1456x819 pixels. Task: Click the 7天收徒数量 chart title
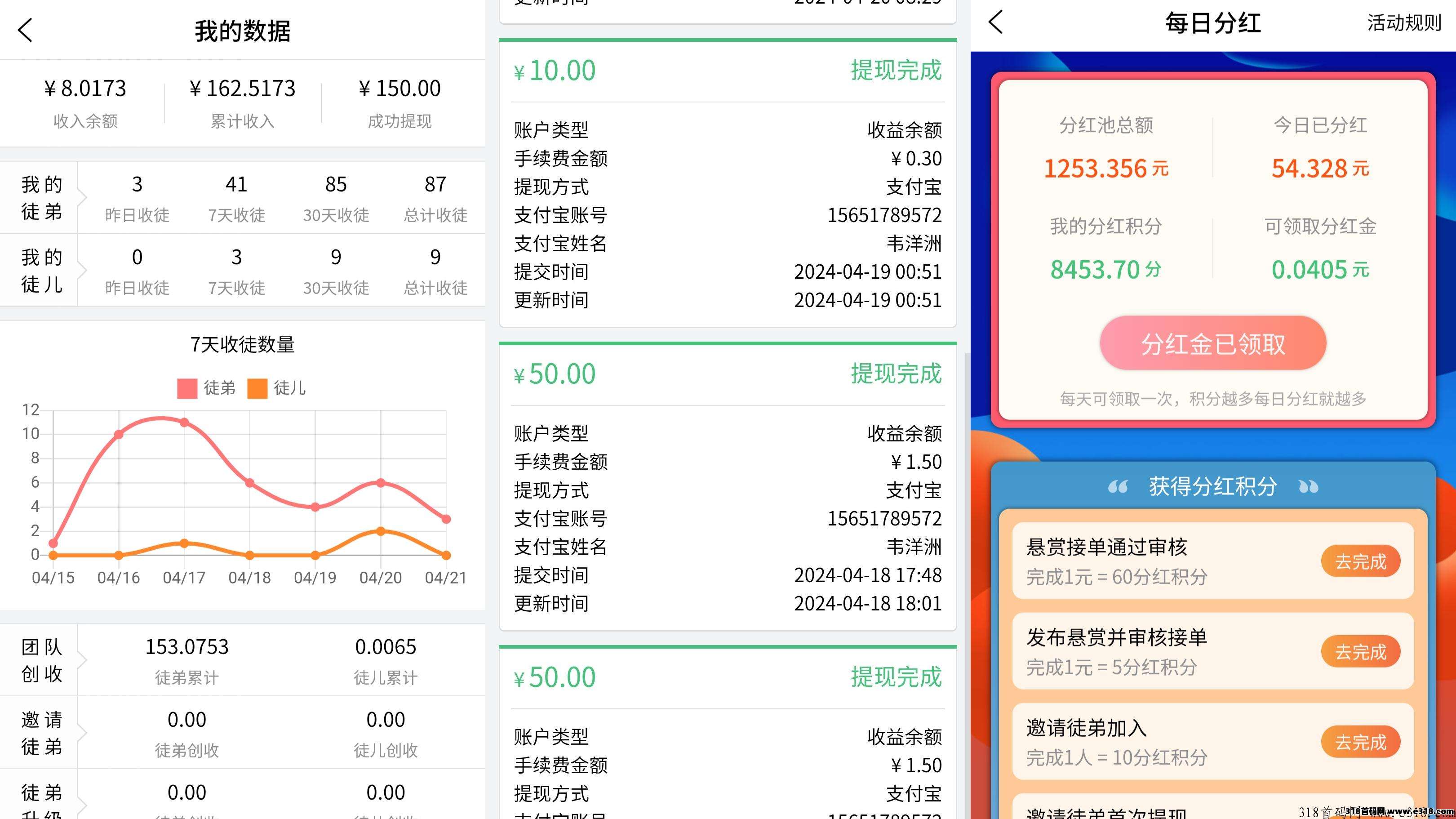(243, 344)
